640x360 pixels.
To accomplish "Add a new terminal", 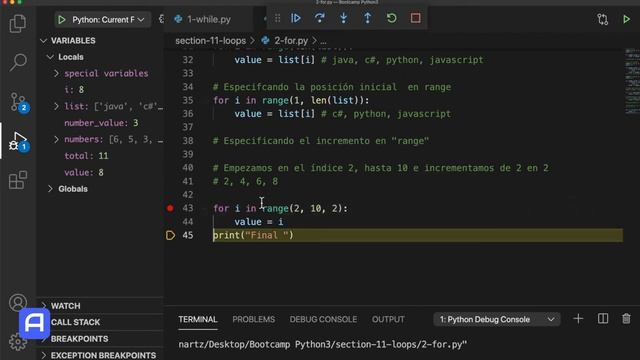I will (578, 319).
